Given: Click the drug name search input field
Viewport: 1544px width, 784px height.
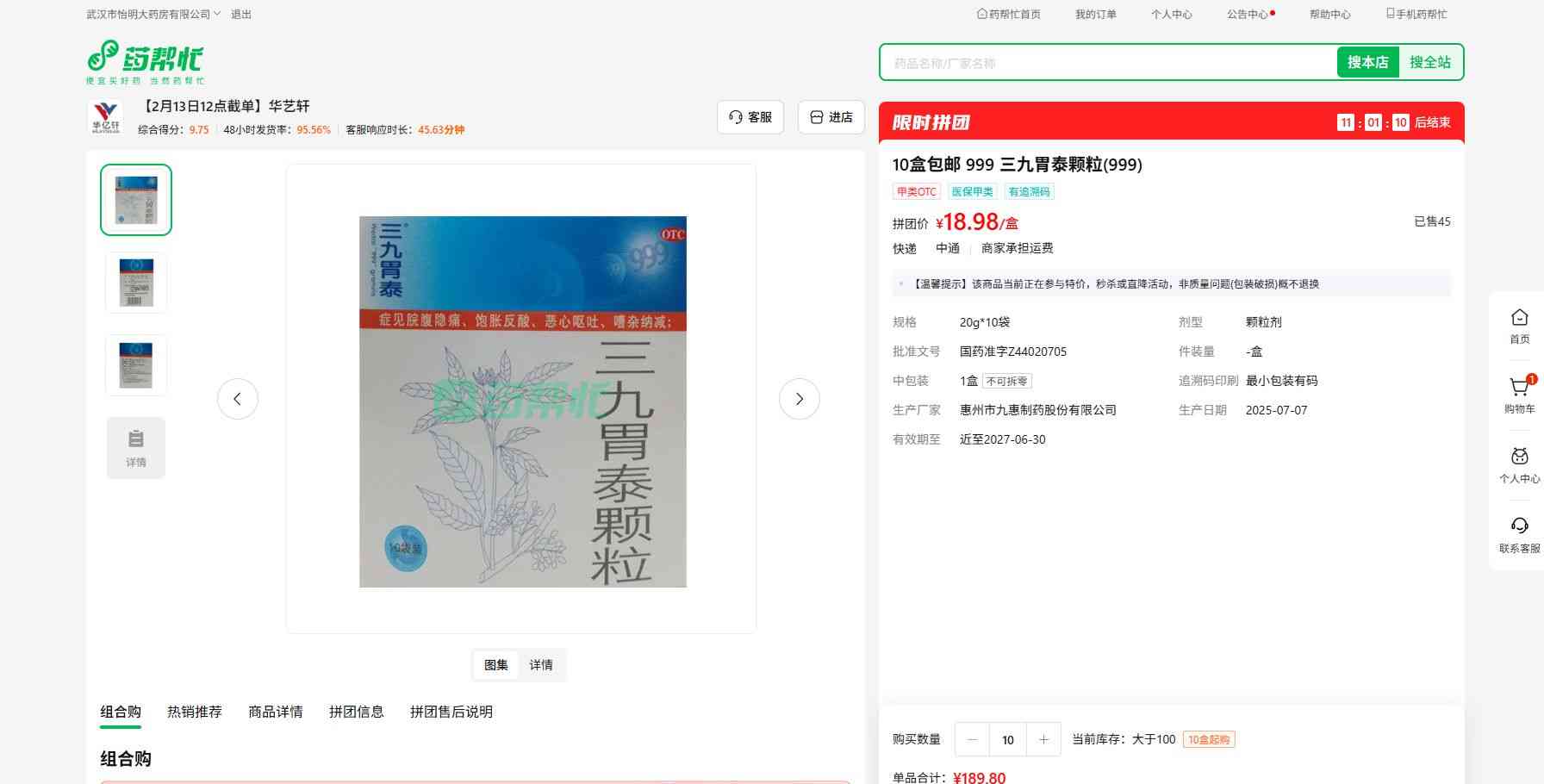Looking at the screenshot, I should tap(1107, 63).
